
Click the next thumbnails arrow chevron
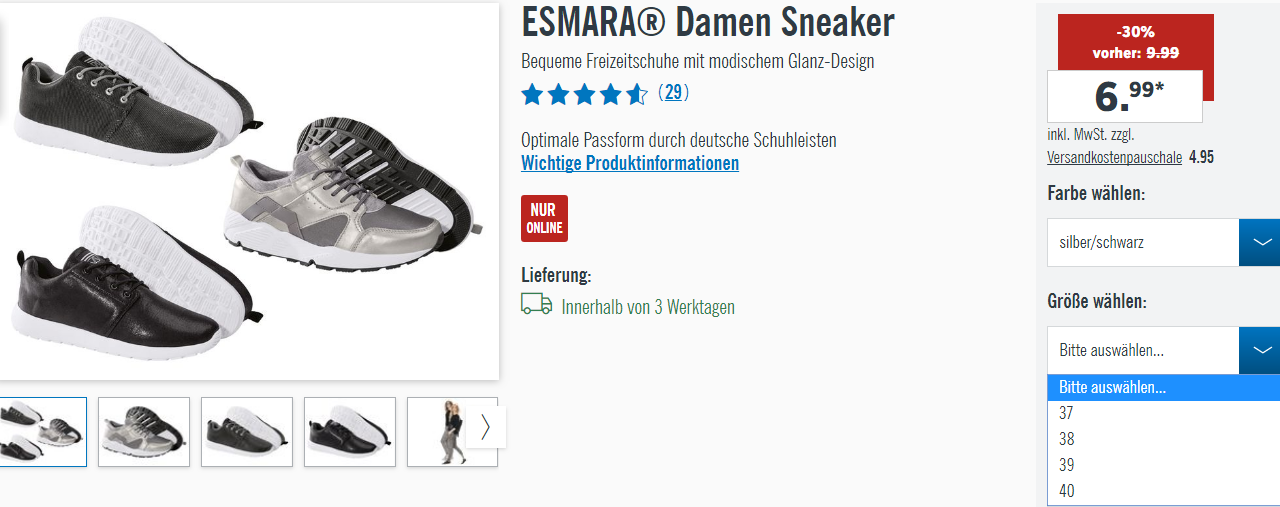(x=486, y=427)
